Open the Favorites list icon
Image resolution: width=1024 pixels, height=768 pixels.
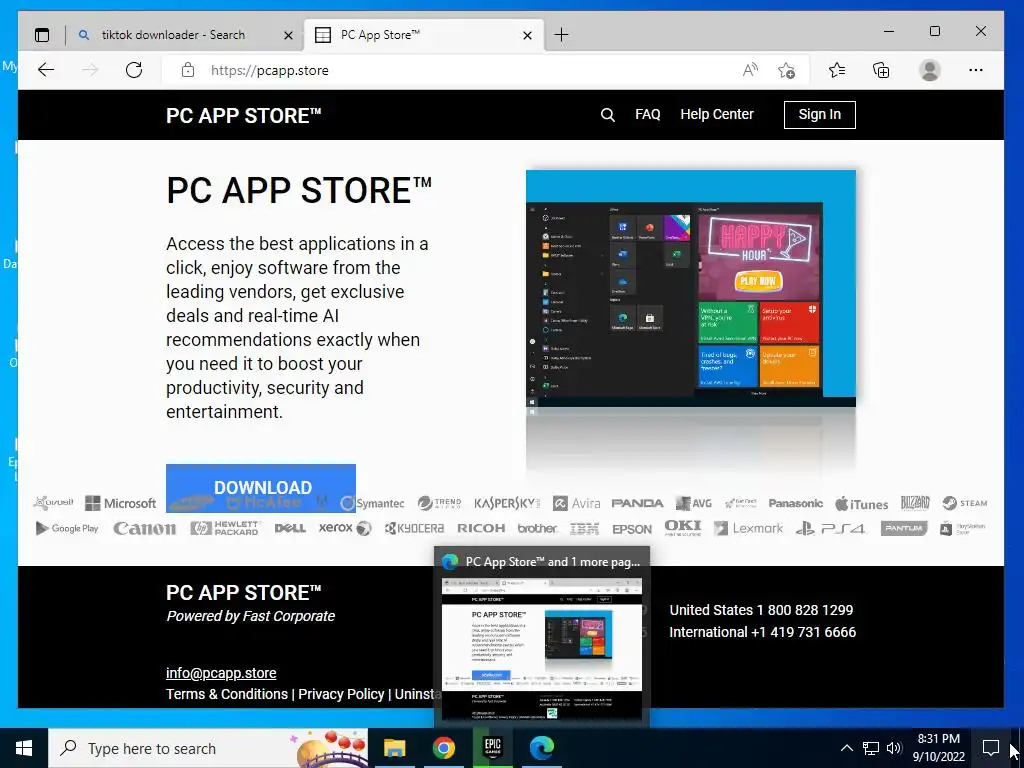click(x=837, y=70)
